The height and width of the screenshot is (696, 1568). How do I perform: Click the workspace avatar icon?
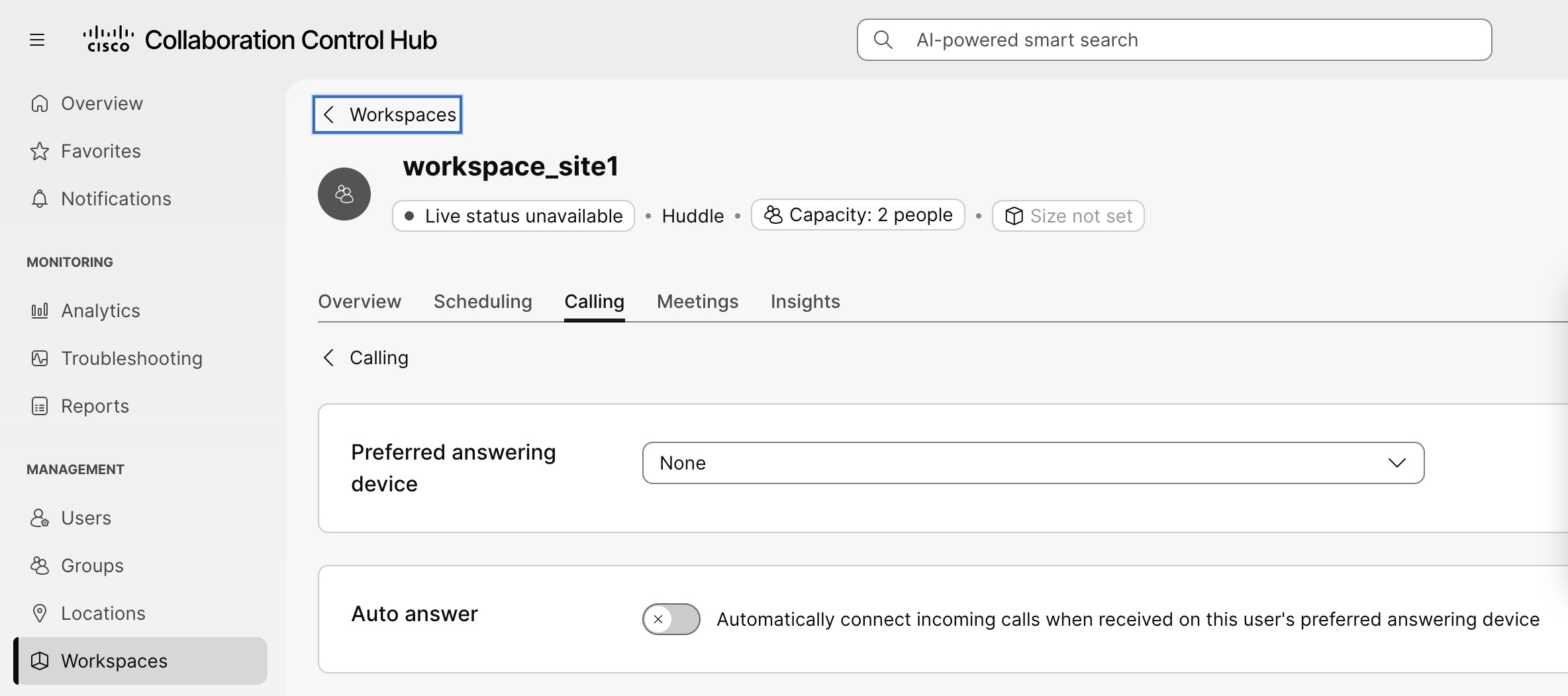point(344,194)
